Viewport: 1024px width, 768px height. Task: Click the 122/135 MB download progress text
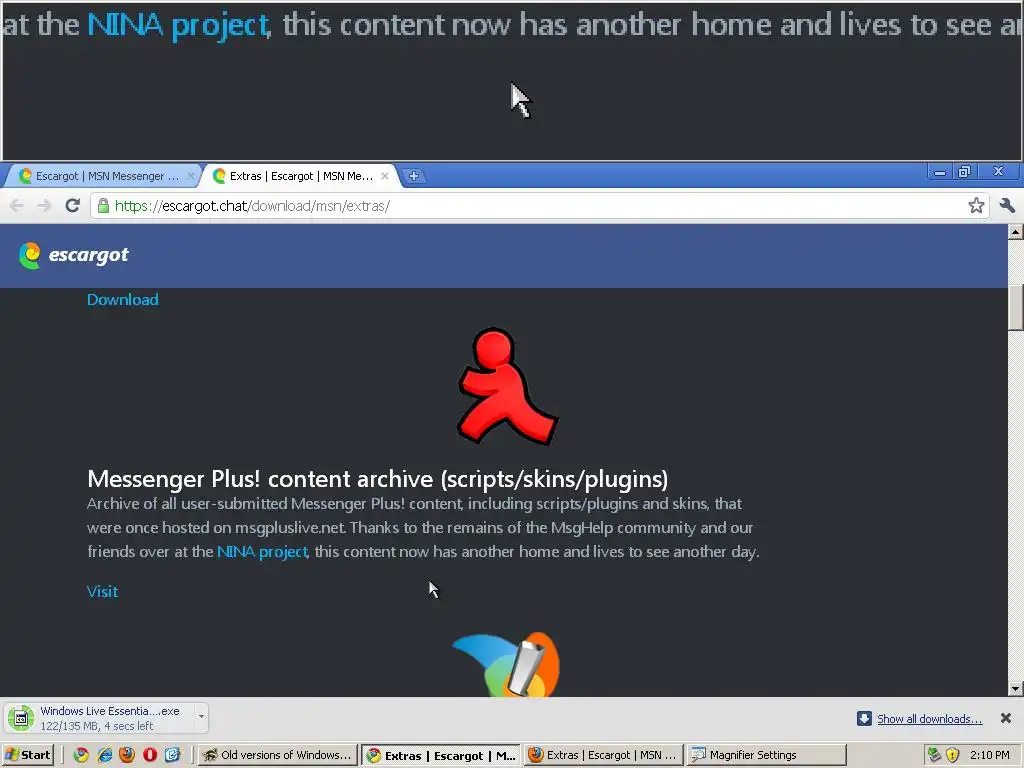[97, 726]
